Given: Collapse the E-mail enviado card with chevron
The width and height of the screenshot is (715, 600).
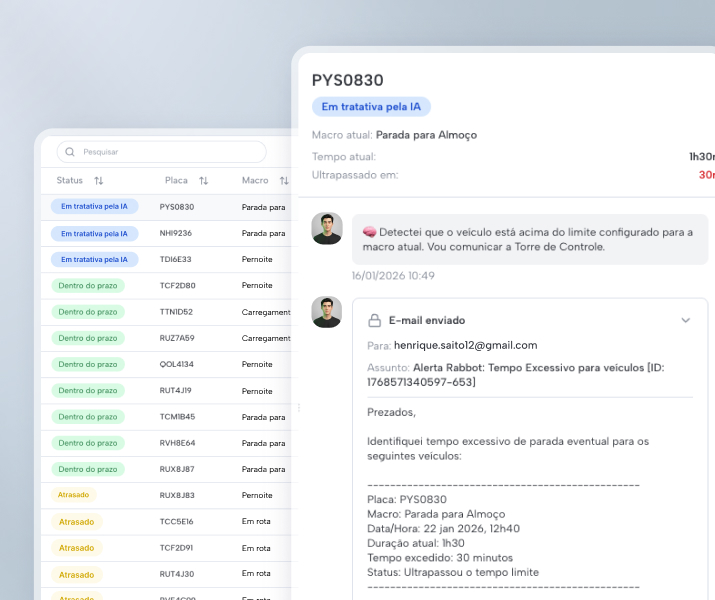Looking at the screenshot, I should pos(685,321).
